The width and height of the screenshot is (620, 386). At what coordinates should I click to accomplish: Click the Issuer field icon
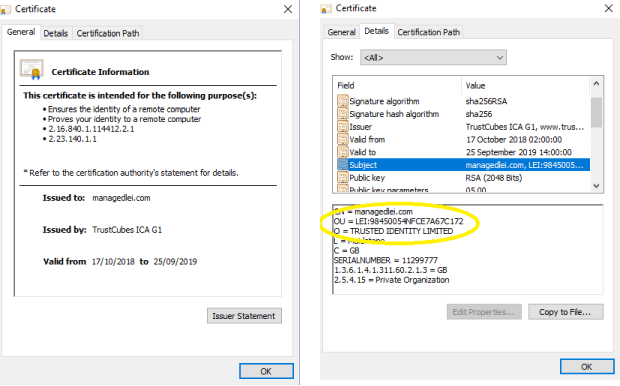[342, 127]
